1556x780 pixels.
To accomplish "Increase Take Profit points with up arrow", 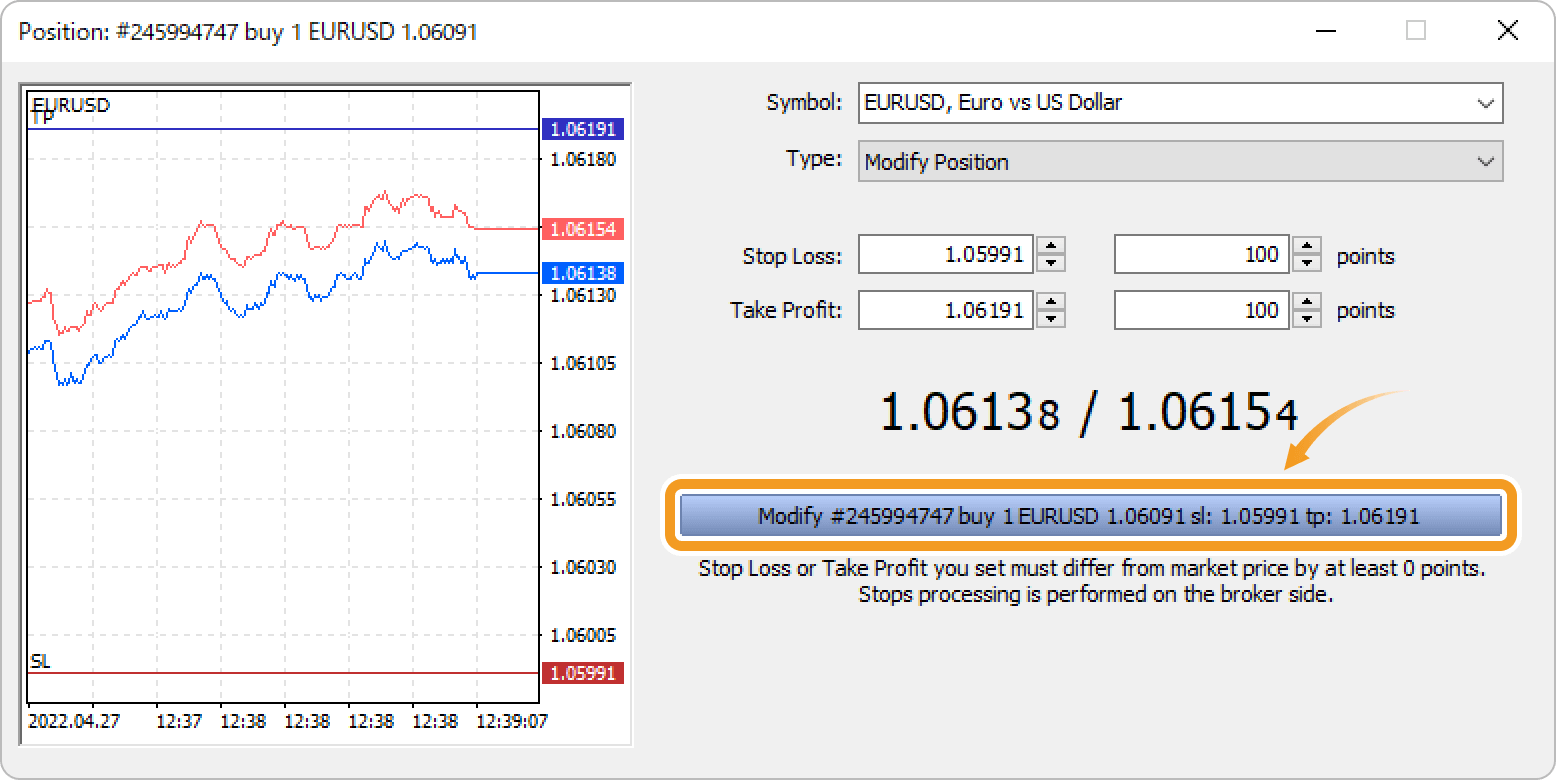I will coord(1306,301).
